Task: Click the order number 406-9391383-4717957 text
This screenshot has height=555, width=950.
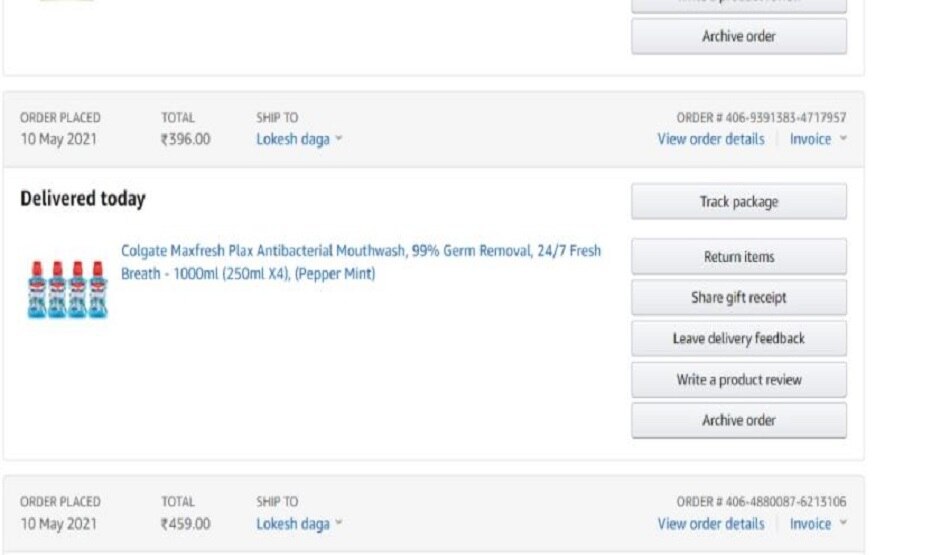Action: [x=761, y=118]
